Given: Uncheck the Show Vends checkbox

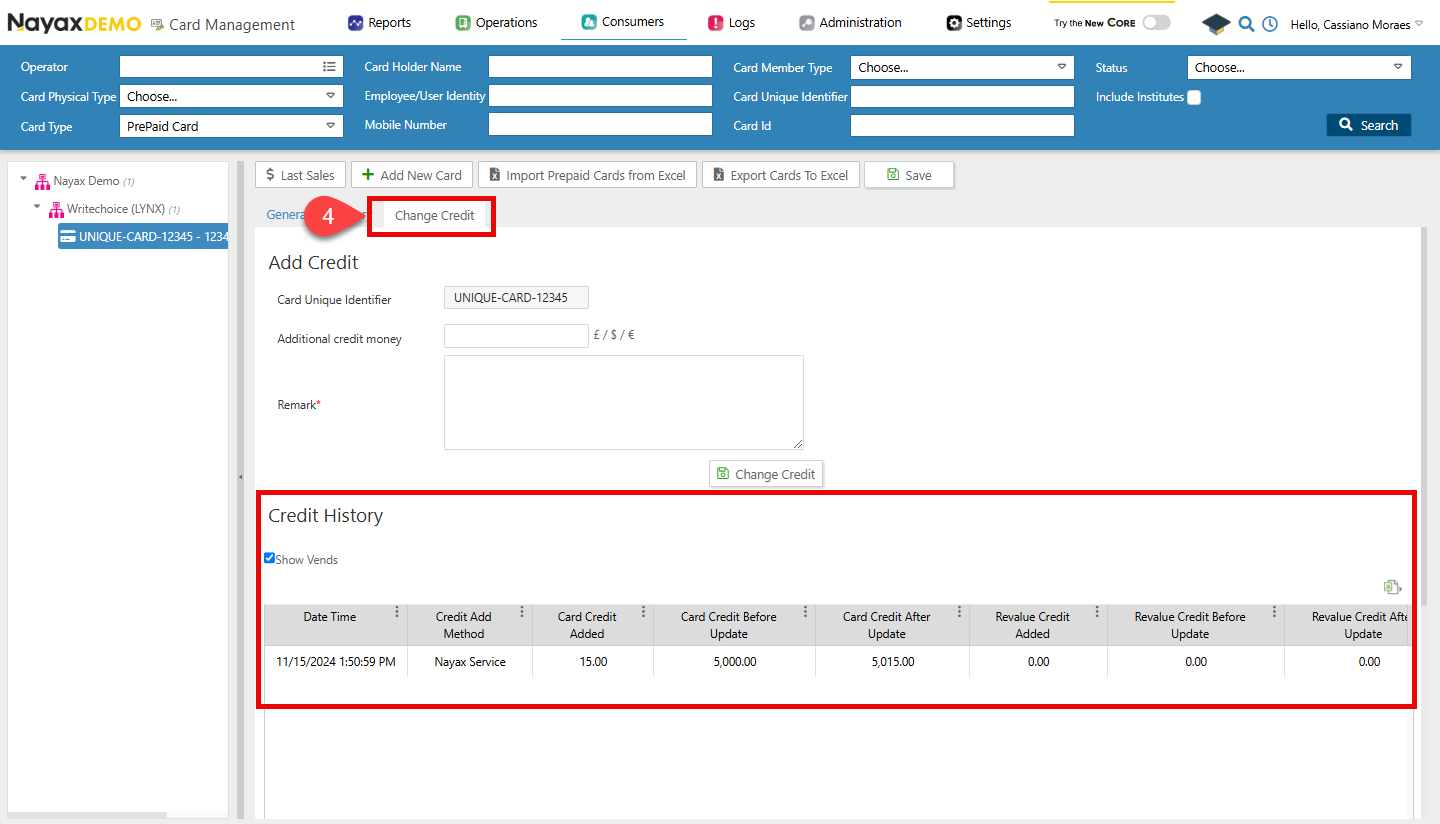Looking at the screenshot, I should click(x=269, y=558).
